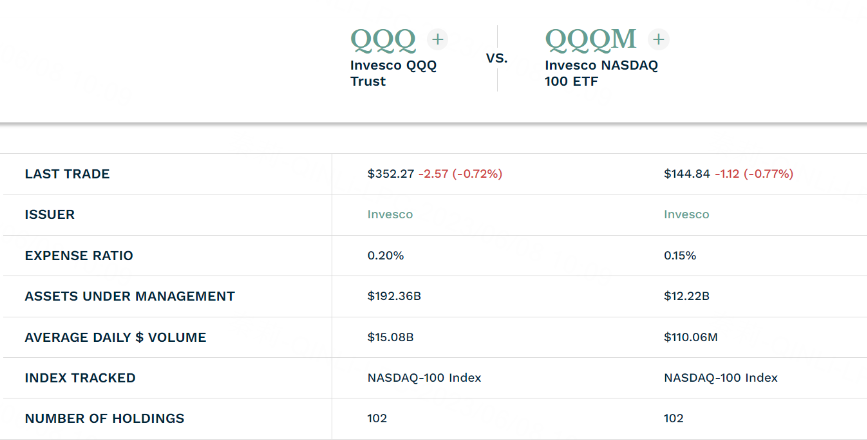Click the plus icon next to QQQ

pyautogui.click(x=437, y=39)
